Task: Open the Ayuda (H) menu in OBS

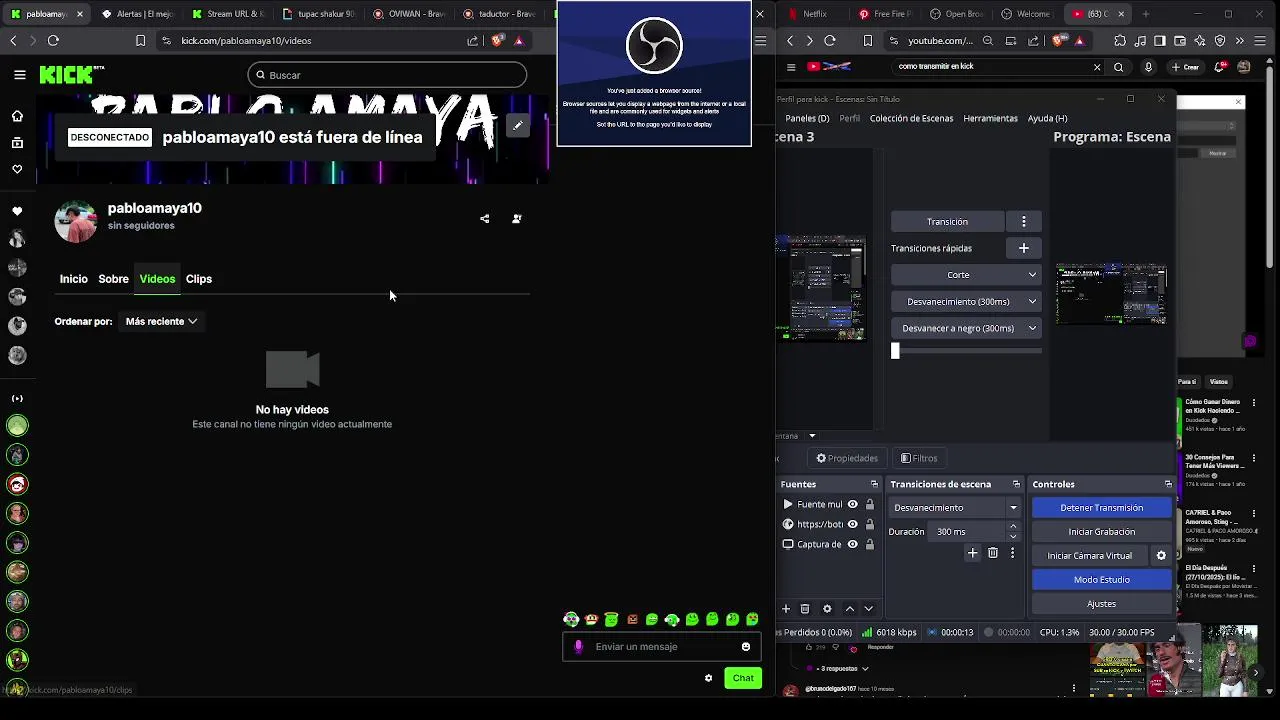Action: pos(1047,118)
